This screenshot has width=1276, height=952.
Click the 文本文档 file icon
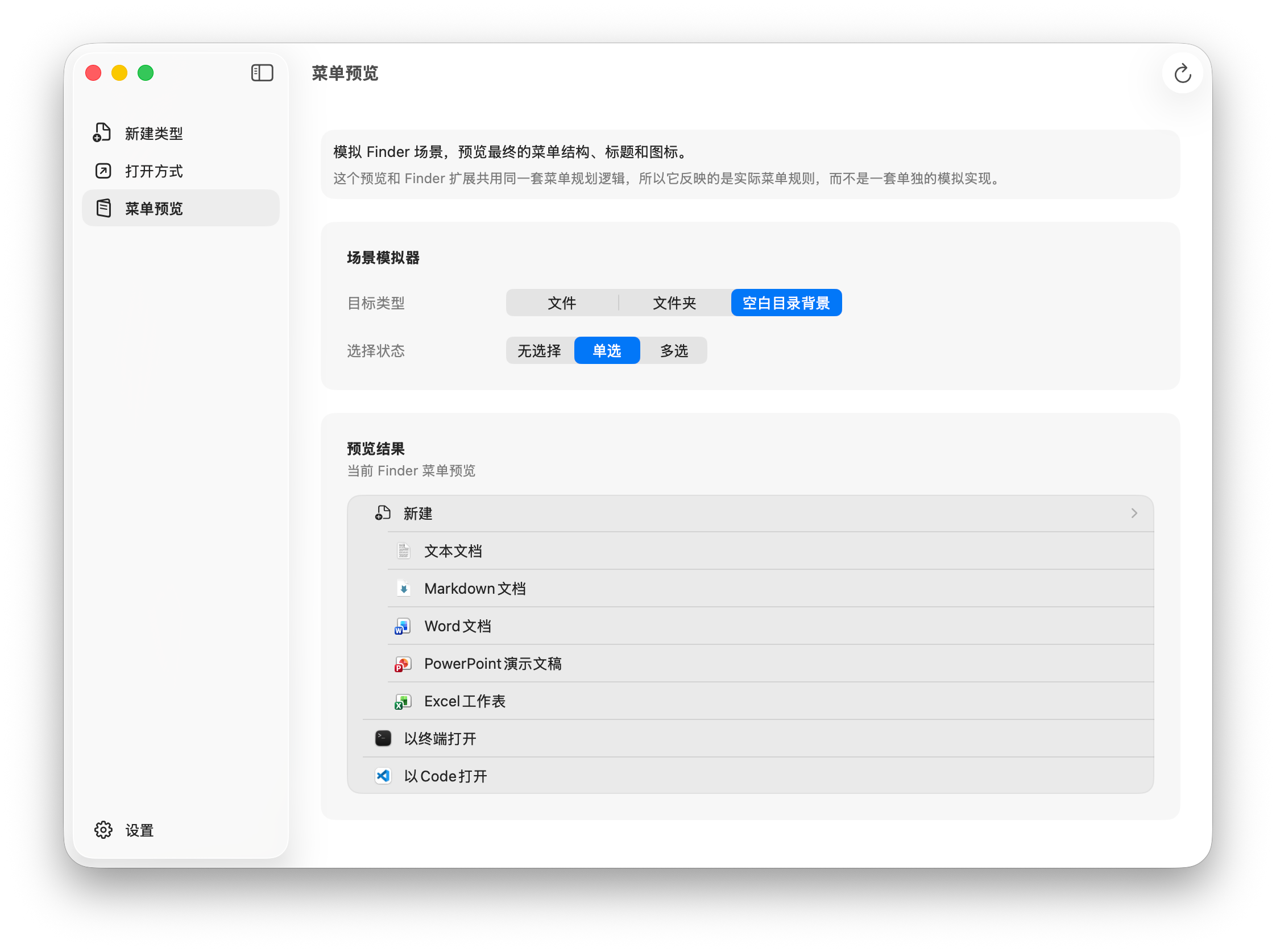(x=403, y=550)
